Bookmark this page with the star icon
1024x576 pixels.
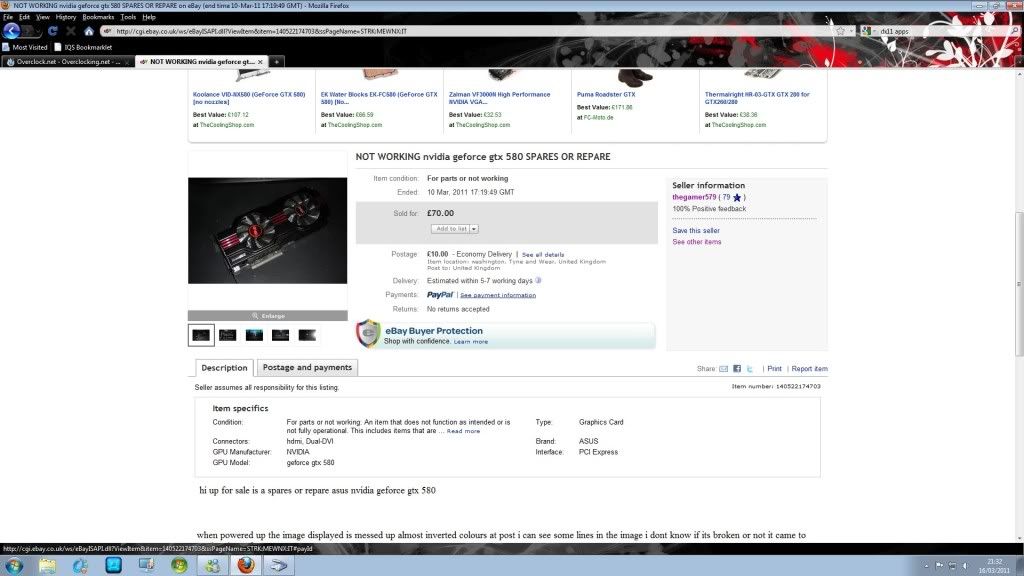(840, 31)
